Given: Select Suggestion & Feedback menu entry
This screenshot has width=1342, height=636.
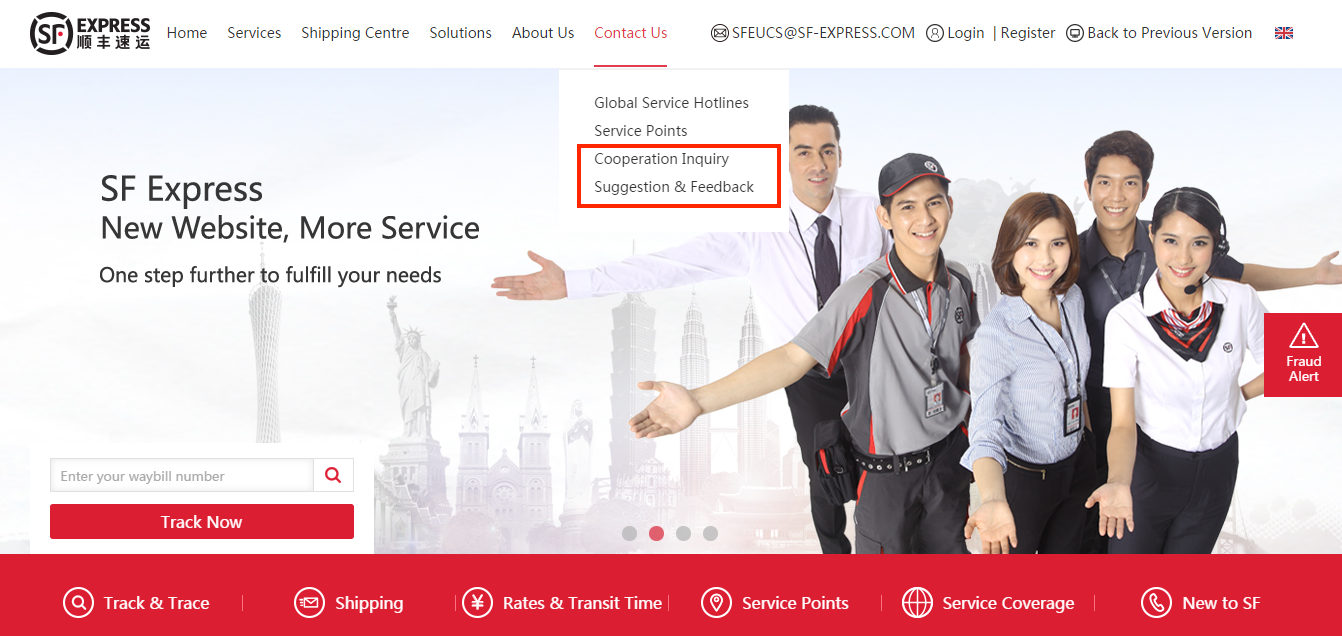Looking at the screenshot, I should [674, 187].
